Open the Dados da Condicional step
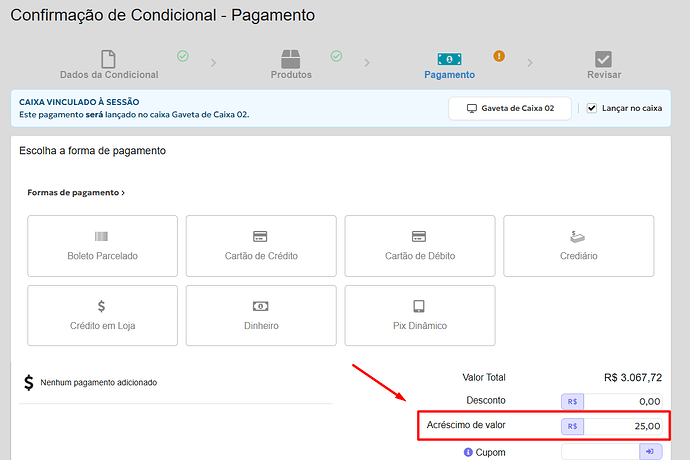 (x=109, y=64)
